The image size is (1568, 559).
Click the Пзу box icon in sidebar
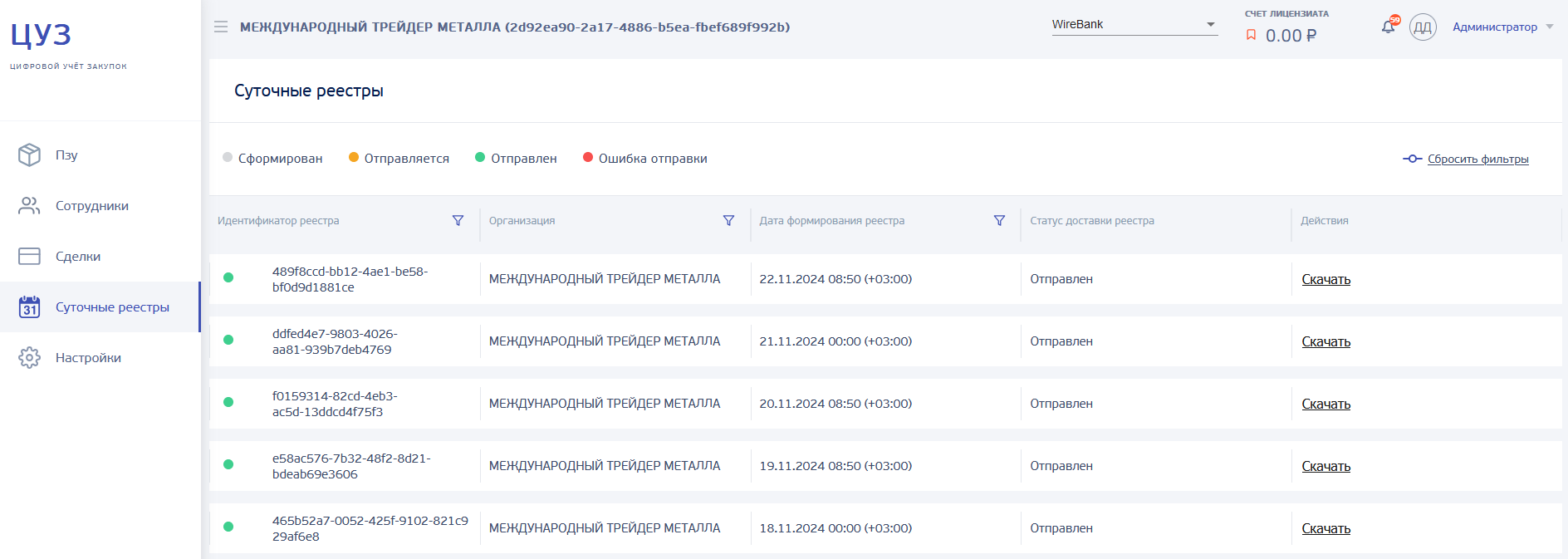coord(29,154)
